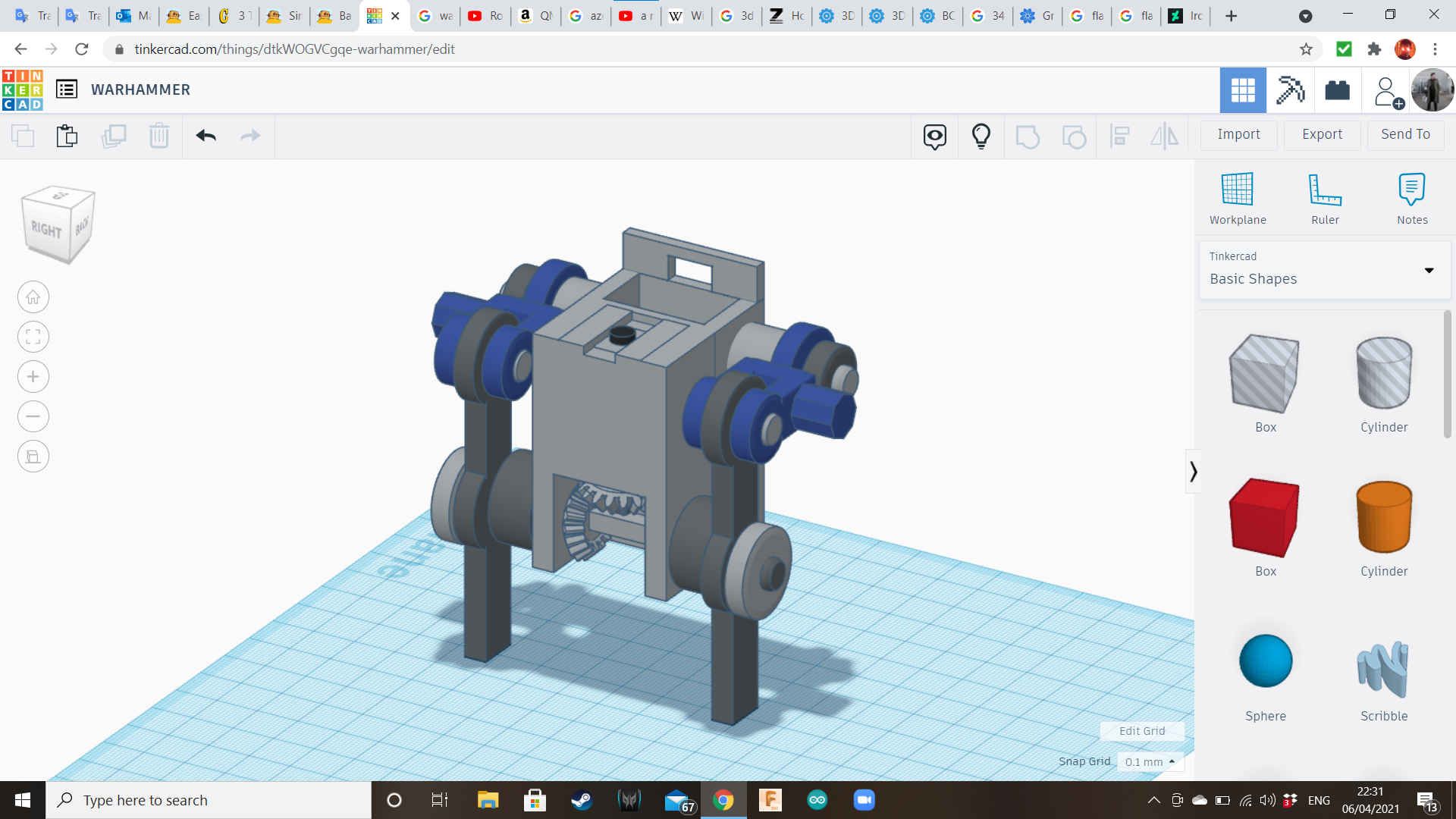Open the Bricks view tab
This screenshot has width=1456, height=819.
pos(1337,90)
